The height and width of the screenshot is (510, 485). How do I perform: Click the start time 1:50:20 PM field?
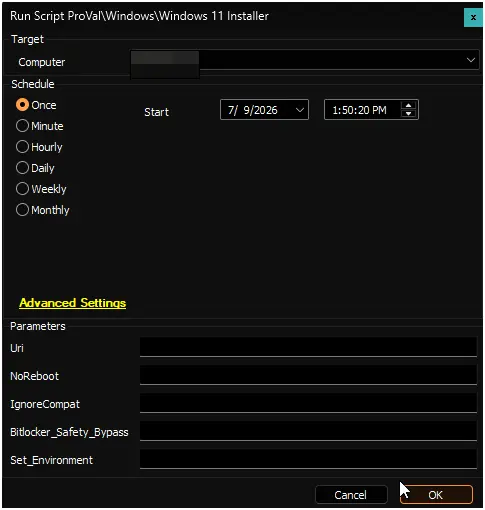[362, 110]
